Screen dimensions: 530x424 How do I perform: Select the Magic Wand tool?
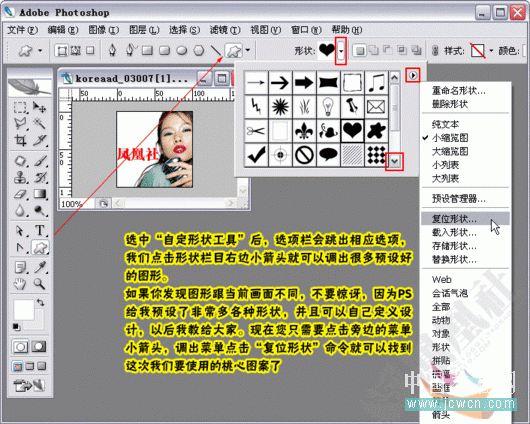coord(40,123)
